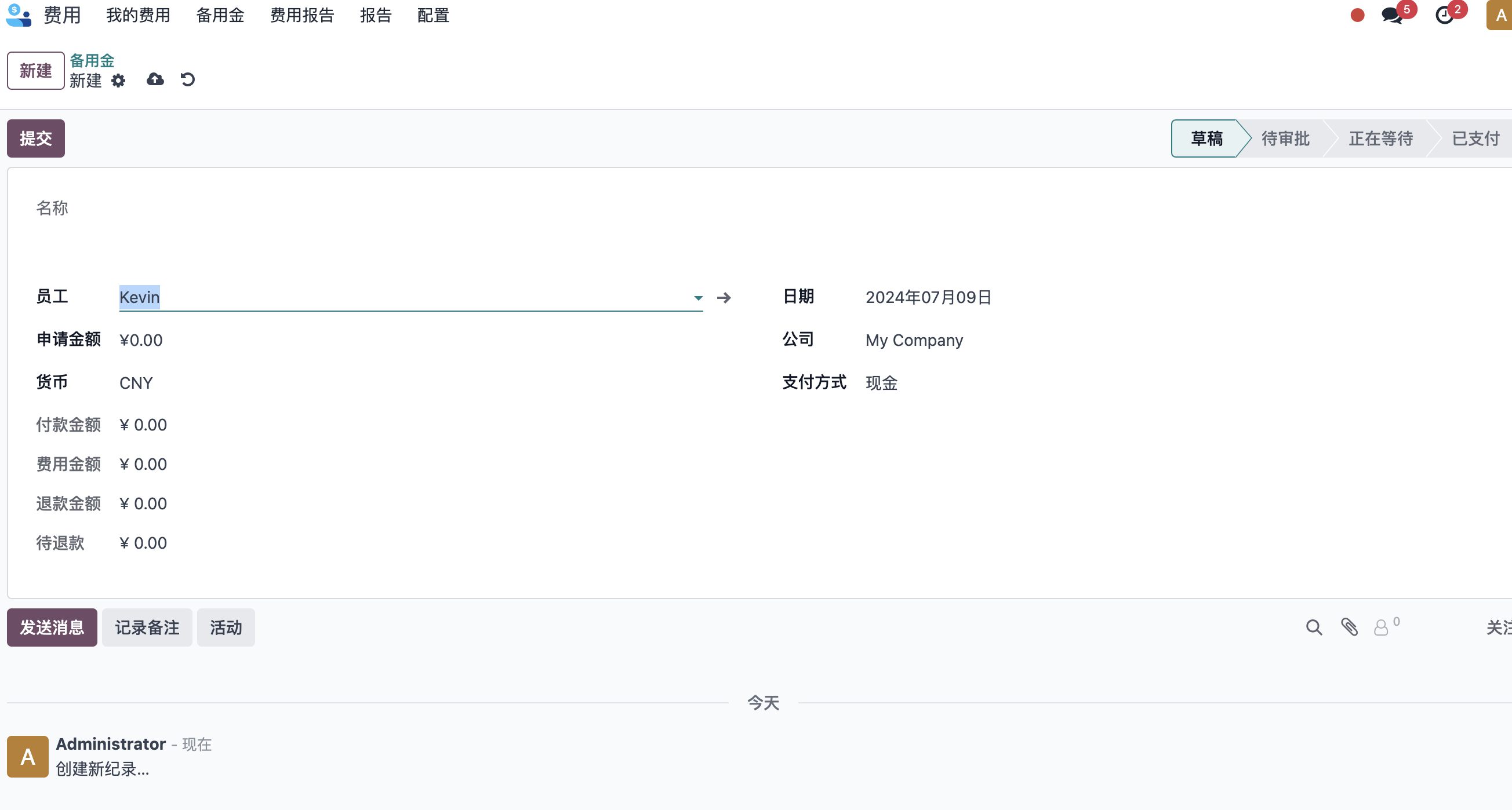This screenshot has width=1512, height=810.
Task: Attach files using the paperclip icon
Action: pos(1350,627)
